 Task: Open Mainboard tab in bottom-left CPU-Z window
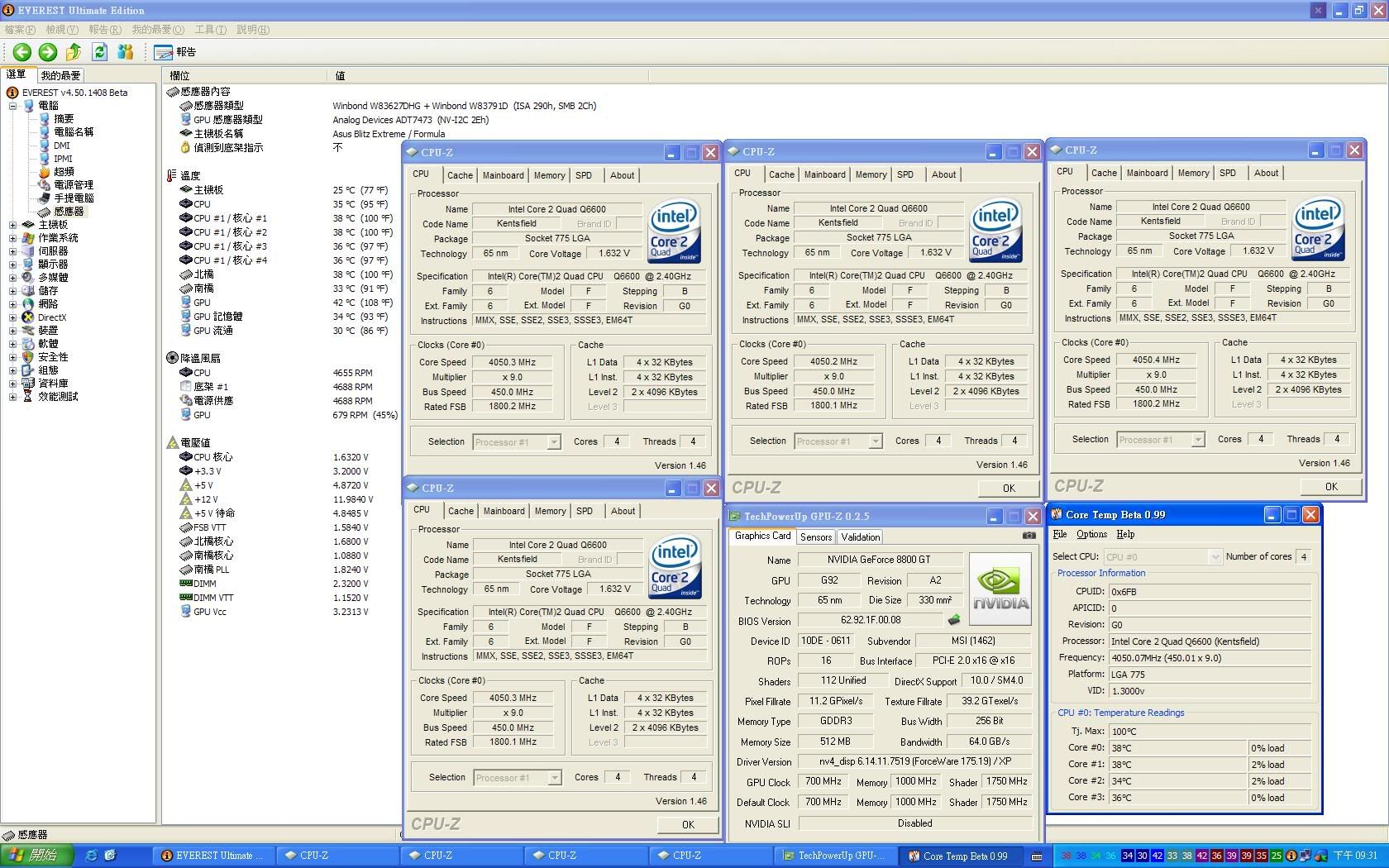coord(504,511)
